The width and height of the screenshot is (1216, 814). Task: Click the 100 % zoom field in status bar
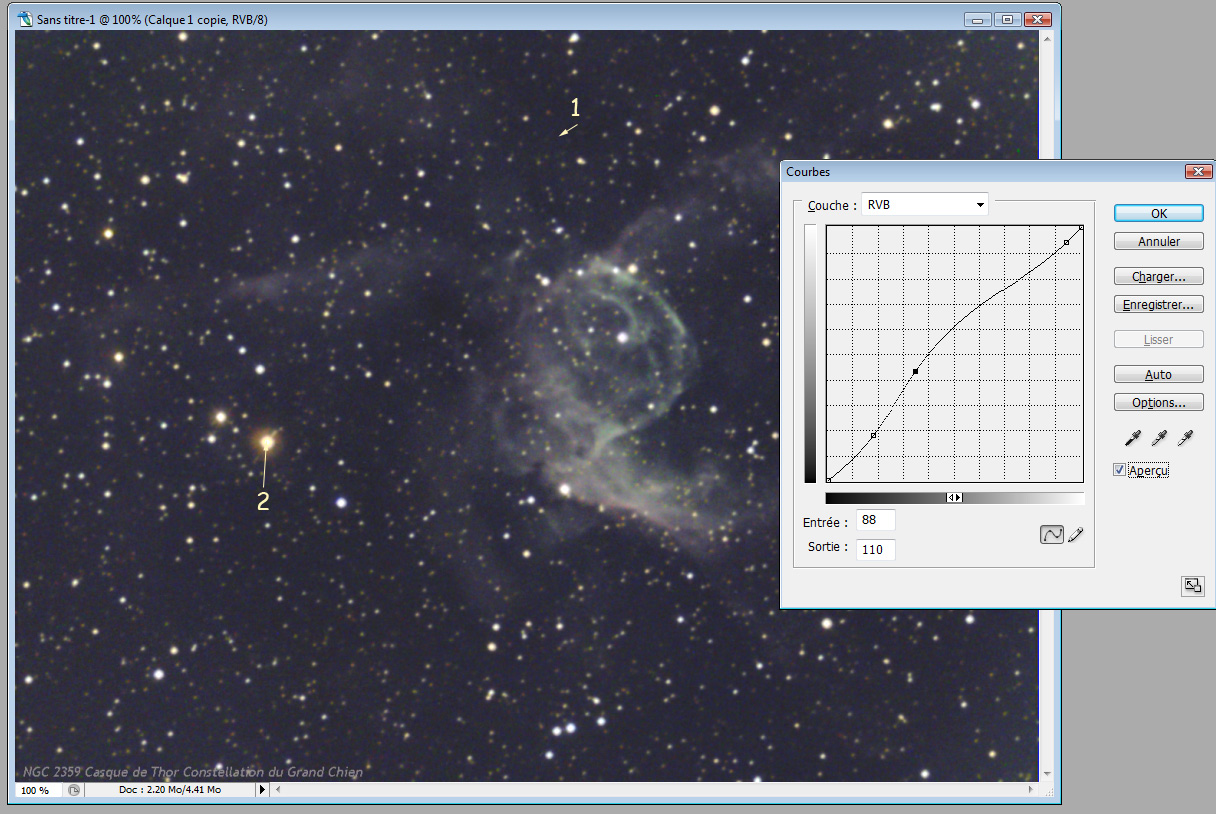click(x=38, y=790)
